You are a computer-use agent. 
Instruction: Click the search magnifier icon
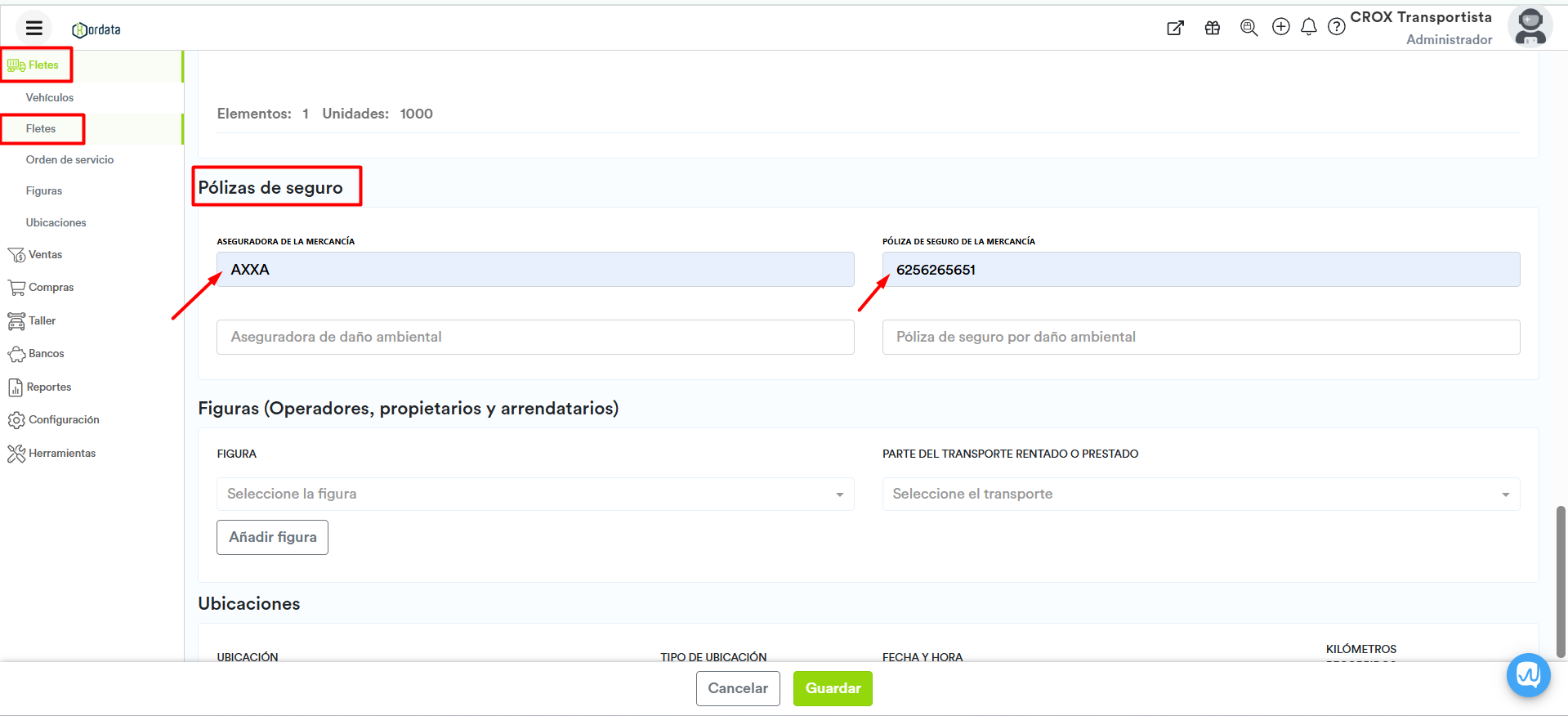tap(1248, 28)
